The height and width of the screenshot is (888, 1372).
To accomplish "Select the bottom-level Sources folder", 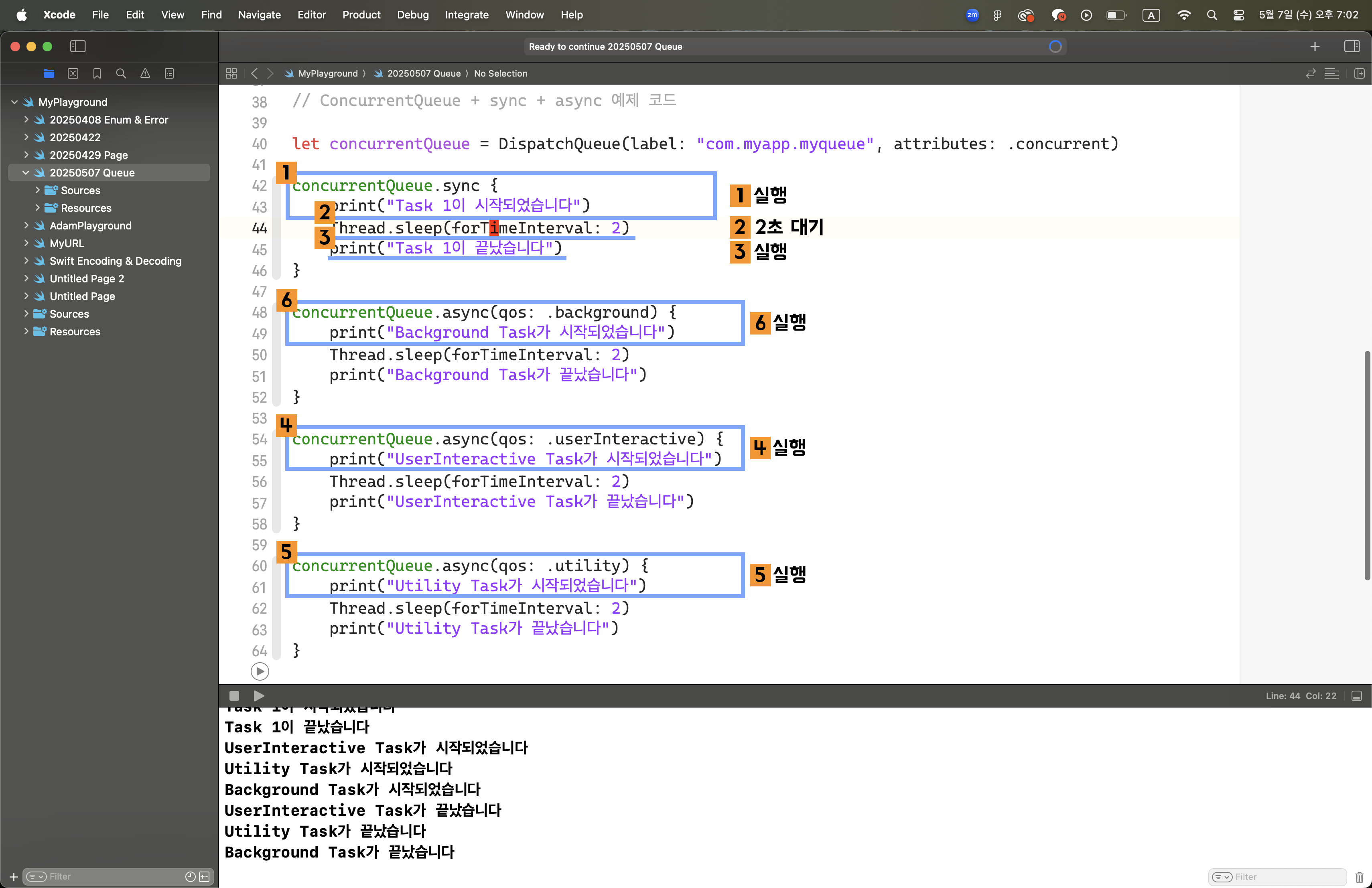I will pyautogui.click(x=69, y=314).
